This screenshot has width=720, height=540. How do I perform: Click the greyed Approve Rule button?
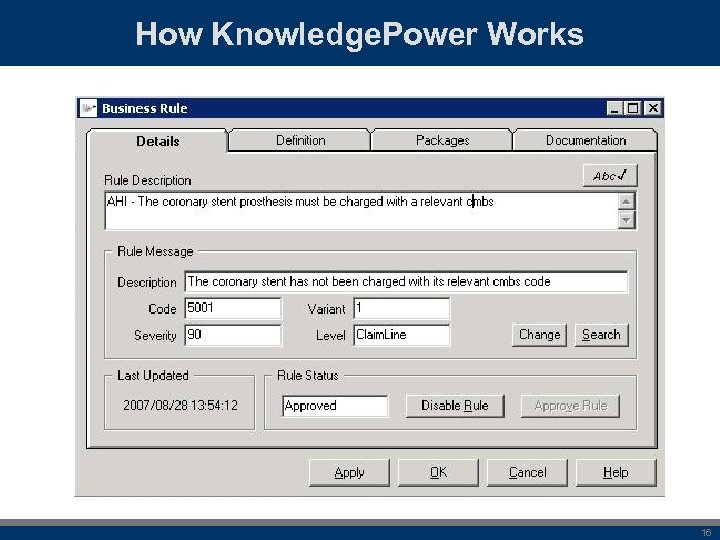pos(570,406)
